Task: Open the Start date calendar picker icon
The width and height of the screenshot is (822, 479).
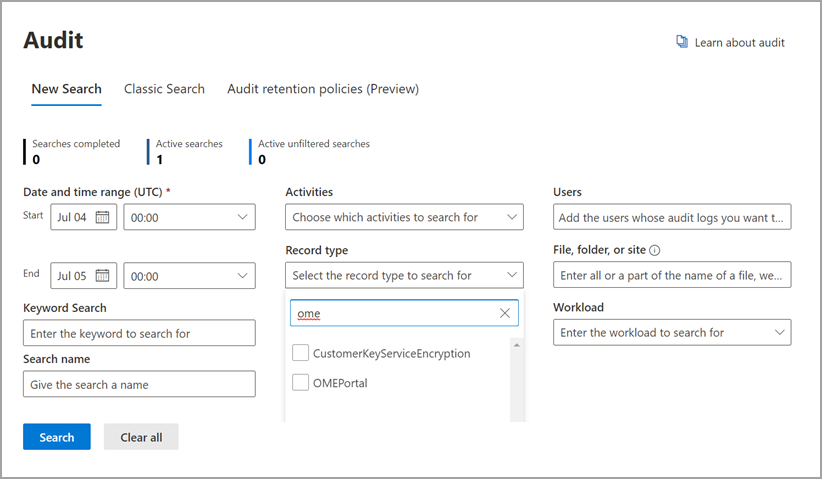Action: (102, 217)
